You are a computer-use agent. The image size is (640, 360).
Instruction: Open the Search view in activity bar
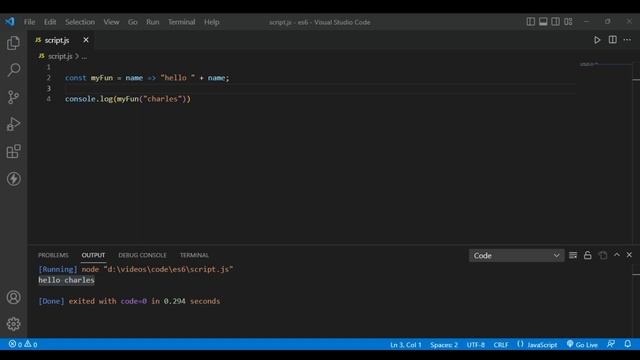pyautogui.click(x=13, y=70)
